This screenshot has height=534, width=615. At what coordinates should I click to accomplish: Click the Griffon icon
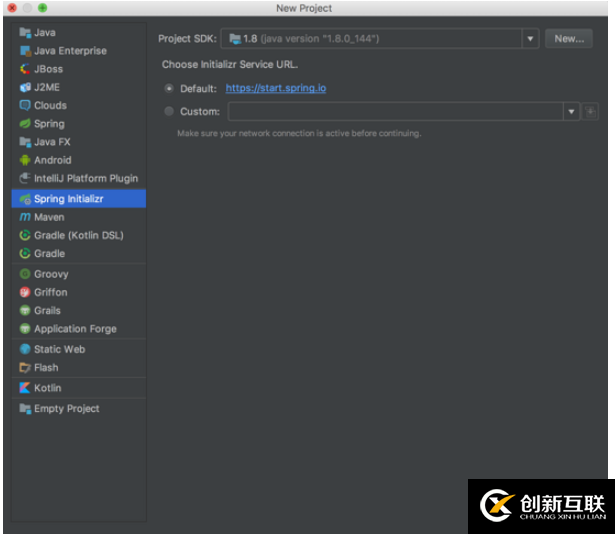point(25,292)
